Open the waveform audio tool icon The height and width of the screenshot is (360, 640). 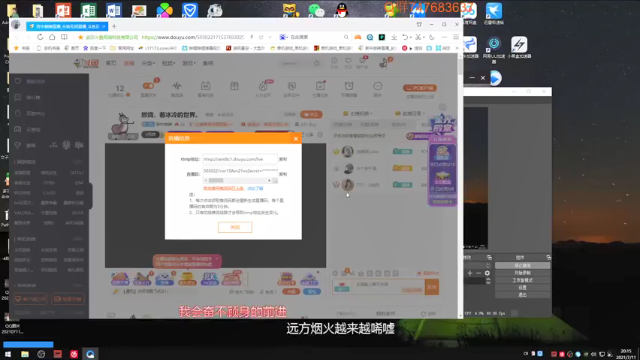(177, 86)
